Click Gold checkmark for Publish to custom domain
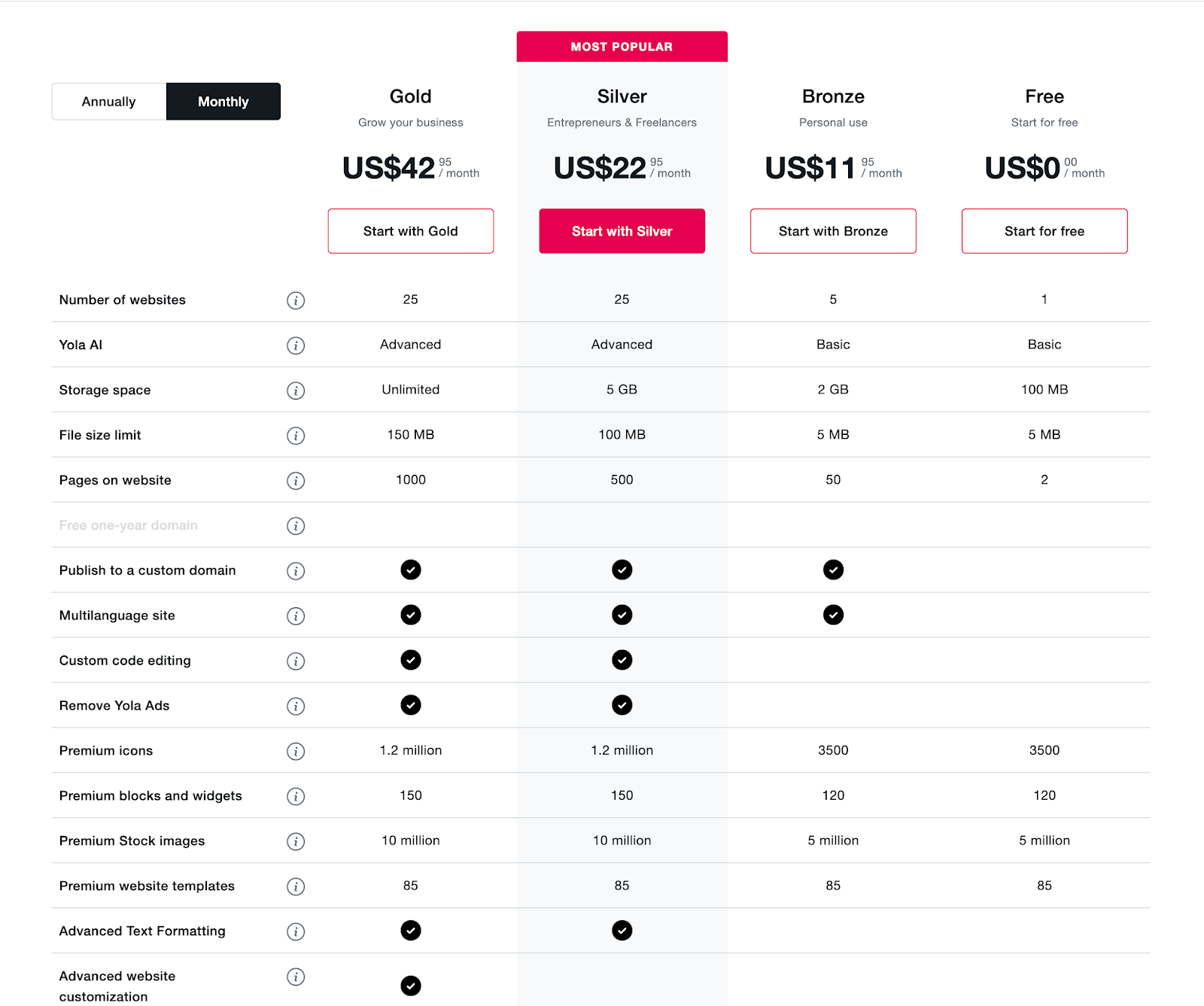1204x1006 pixels. pos(411,570)
